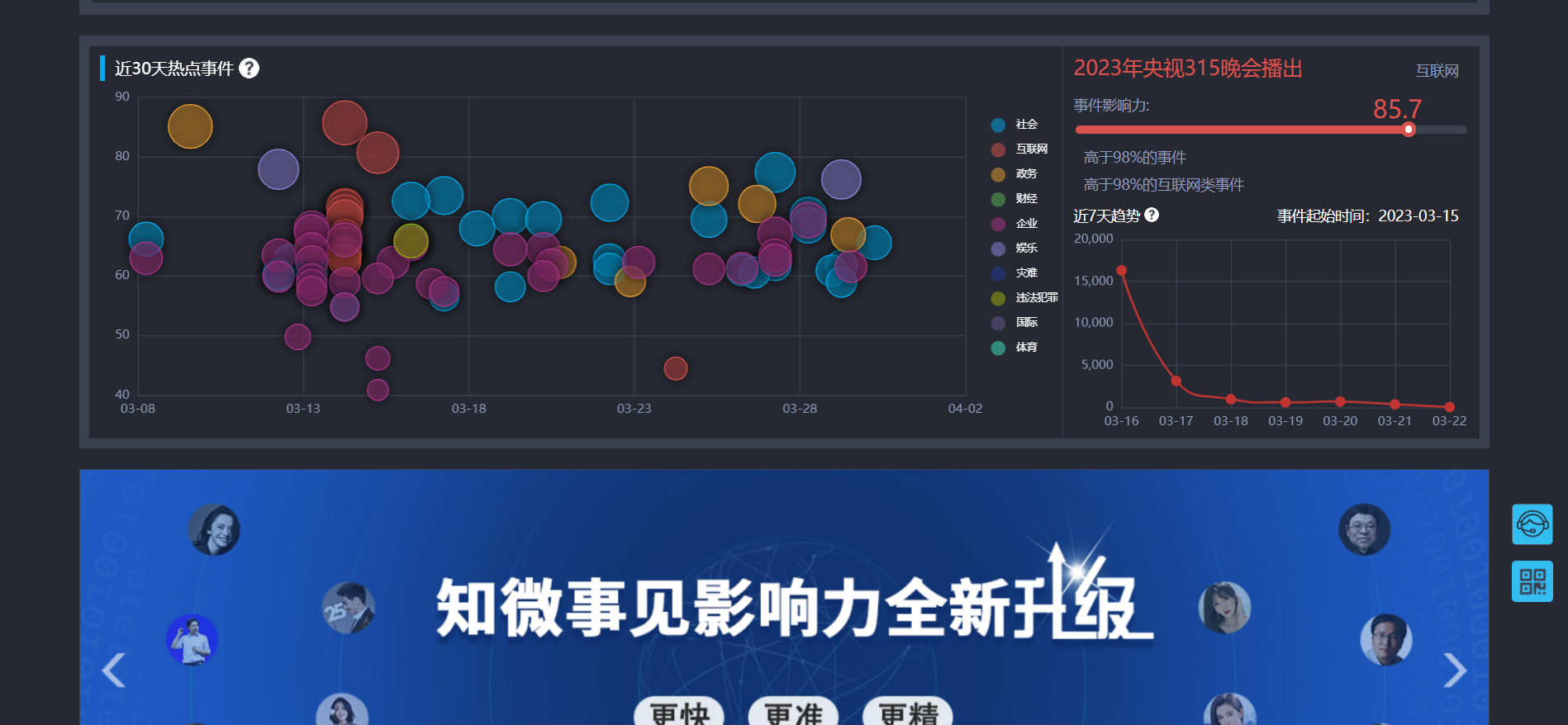This screenshot has width=1568, height=725.
Task: Open the customer service headset widget
Action: [1532, 524]
